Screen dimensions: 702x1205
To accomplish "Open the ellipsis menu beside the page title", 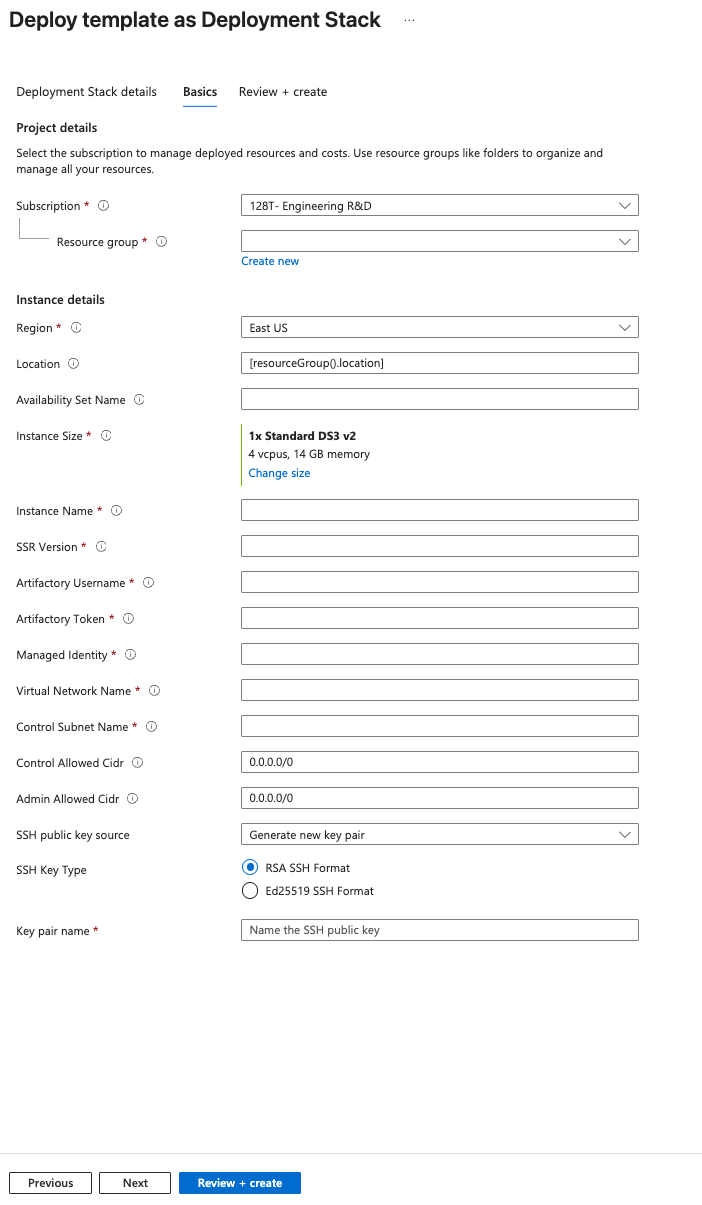I will (409, 20).
